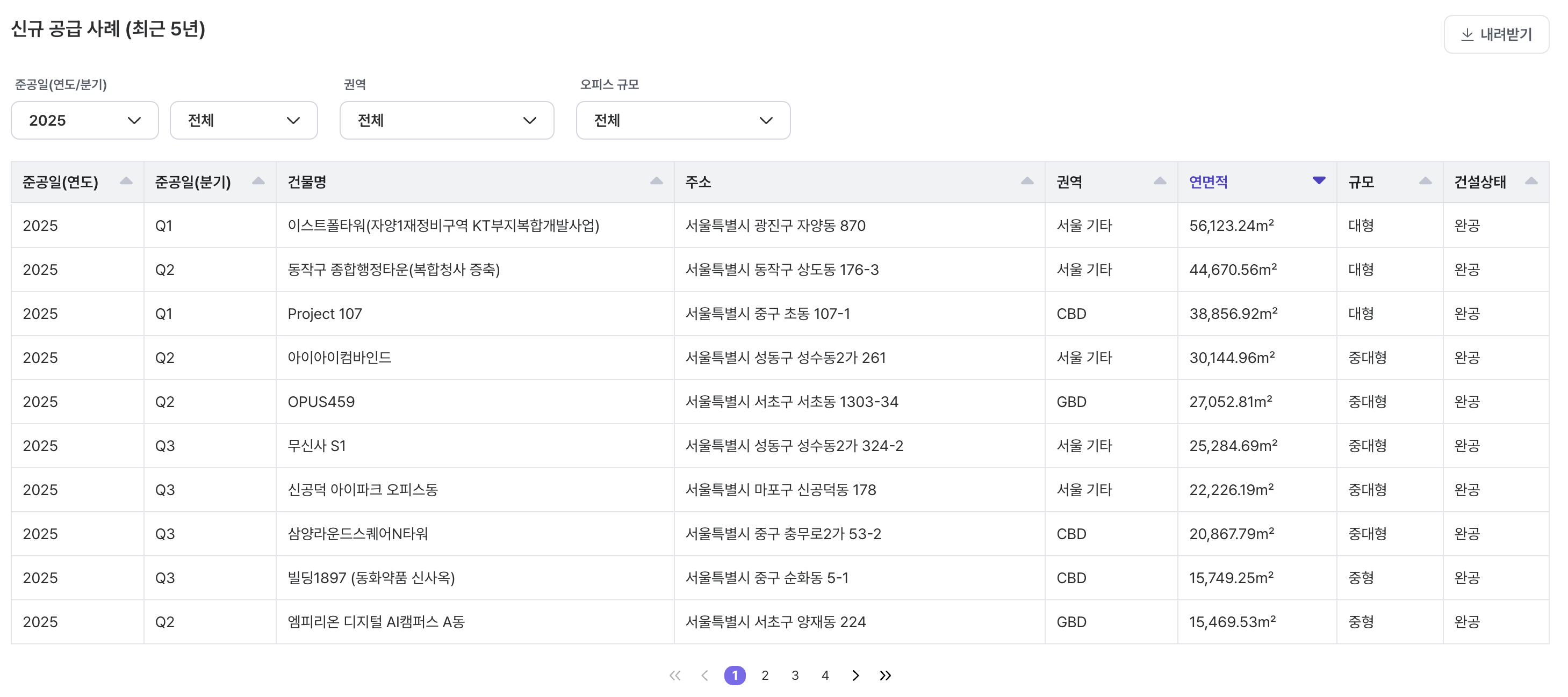Select the Project 107 row

coord(325,314)
